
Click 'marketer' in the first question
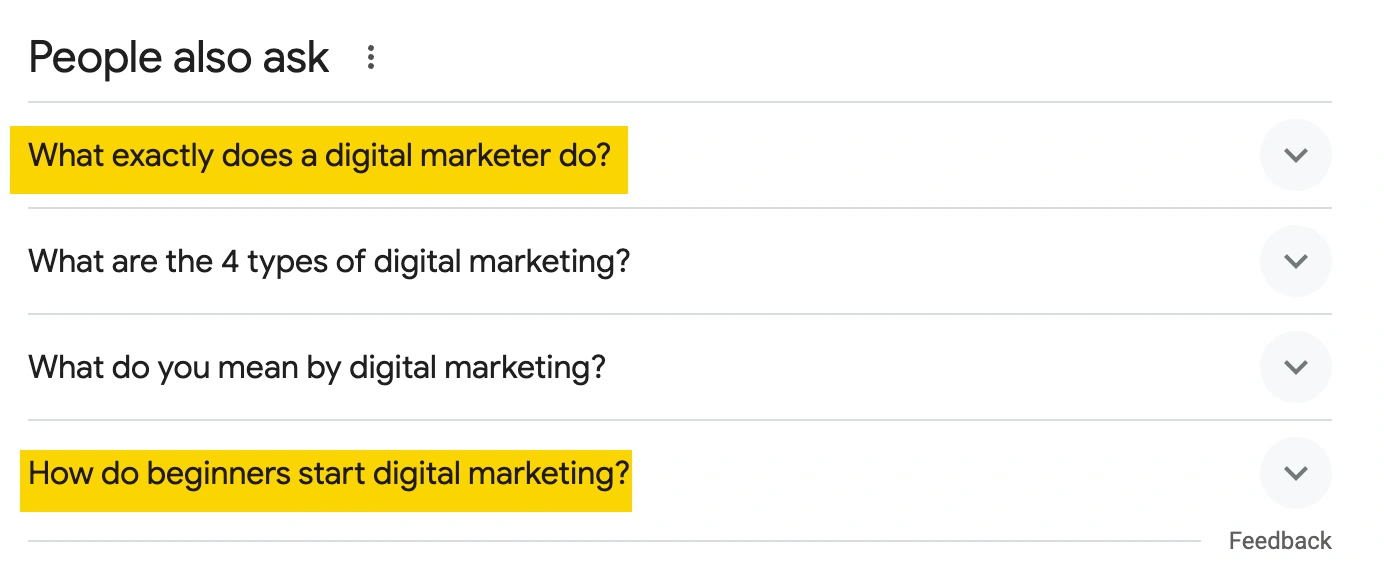click(x=485, y=156)
